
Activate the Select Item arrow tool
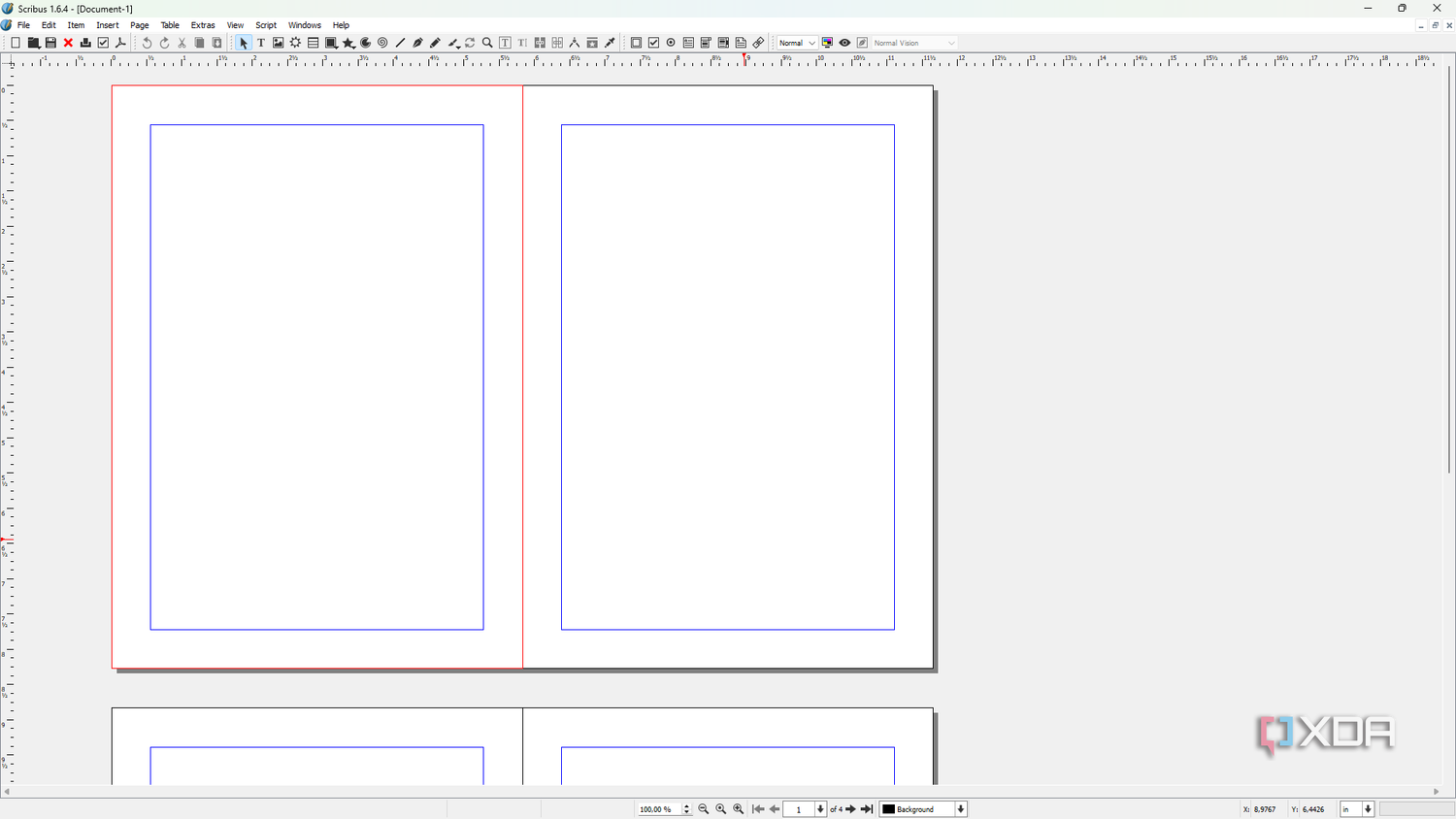pyautogui.click(x=244, y=43)
